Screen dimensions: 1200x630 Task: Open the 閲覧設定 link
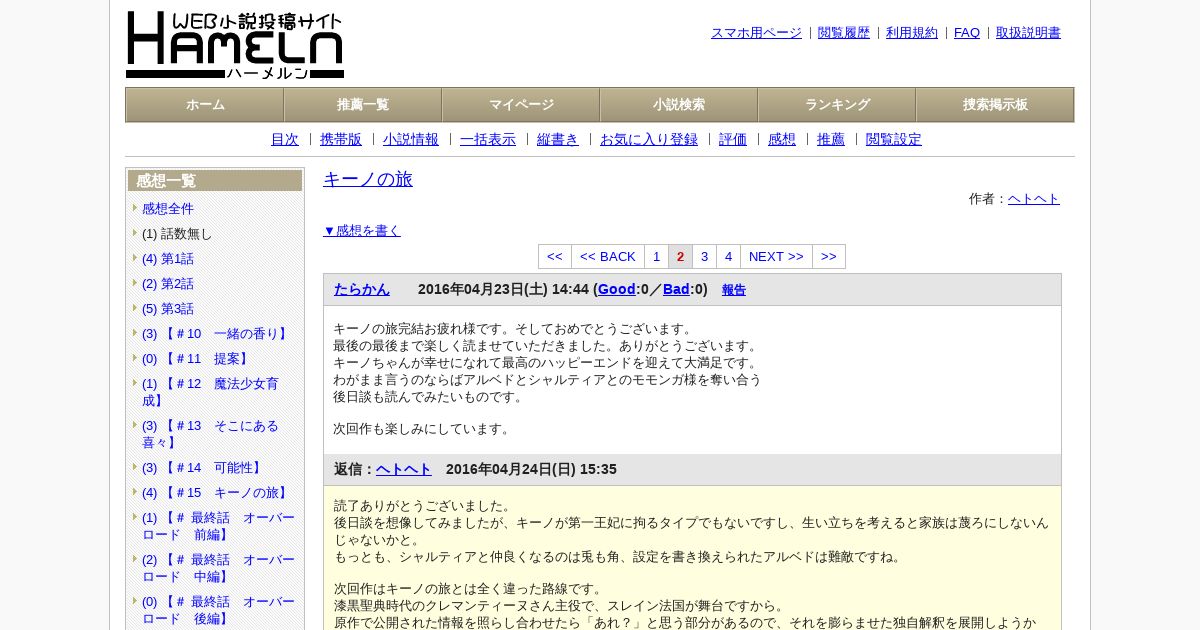[x=894, y=139]
